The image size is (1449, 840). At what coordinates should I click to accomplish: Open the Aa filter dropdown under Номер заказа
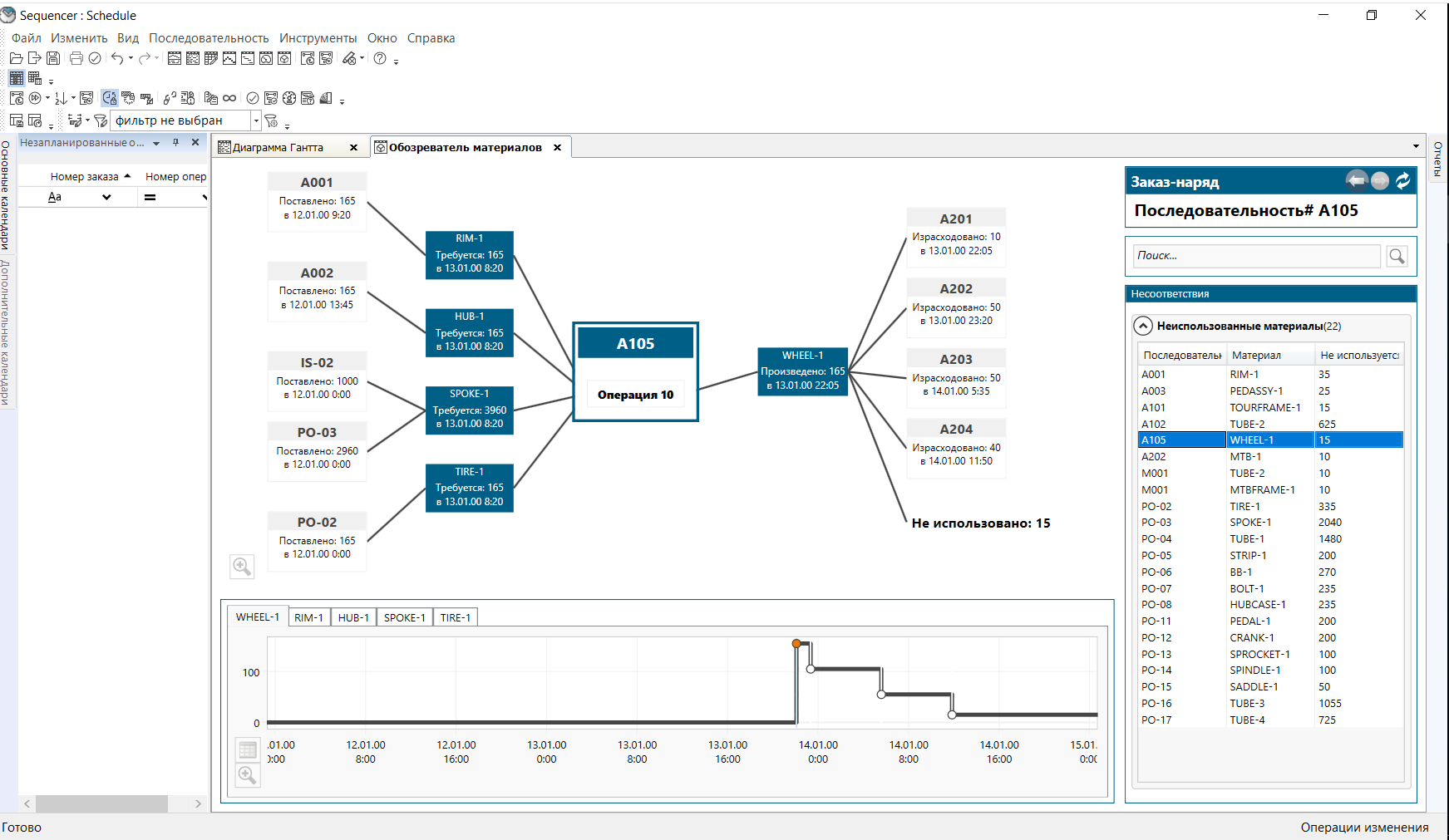tap(106, 197)
